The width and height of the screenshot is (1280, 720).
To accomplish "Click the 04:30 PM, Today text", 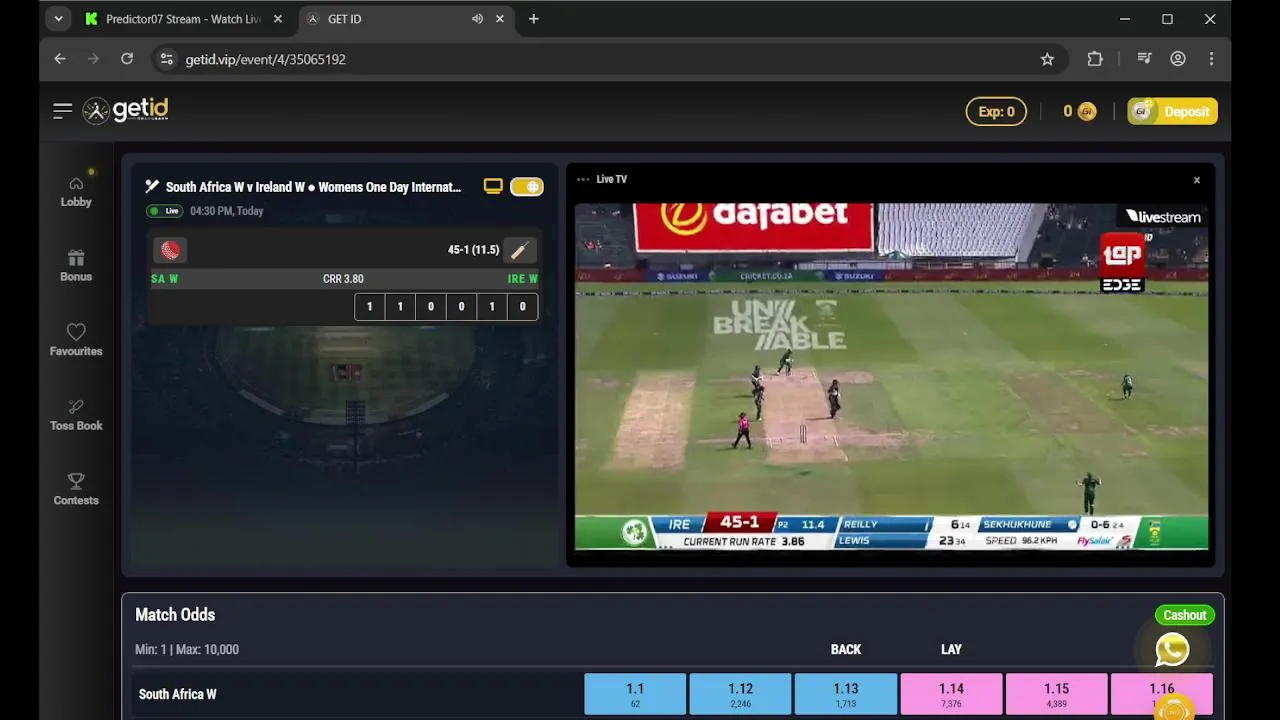I will (226, 211).
